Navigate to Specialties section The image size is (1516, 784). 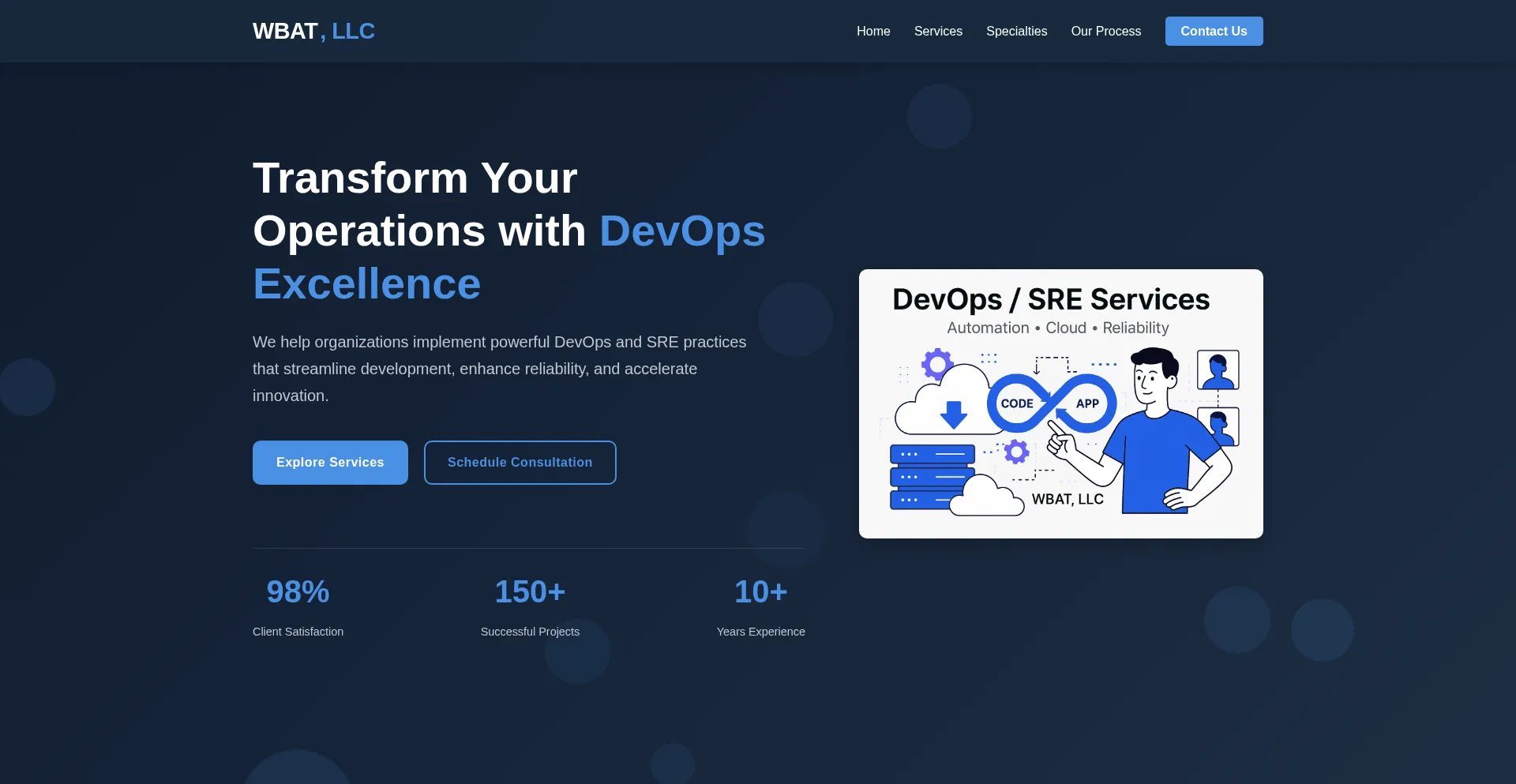pyautogui.click(x=1016, y=31)
